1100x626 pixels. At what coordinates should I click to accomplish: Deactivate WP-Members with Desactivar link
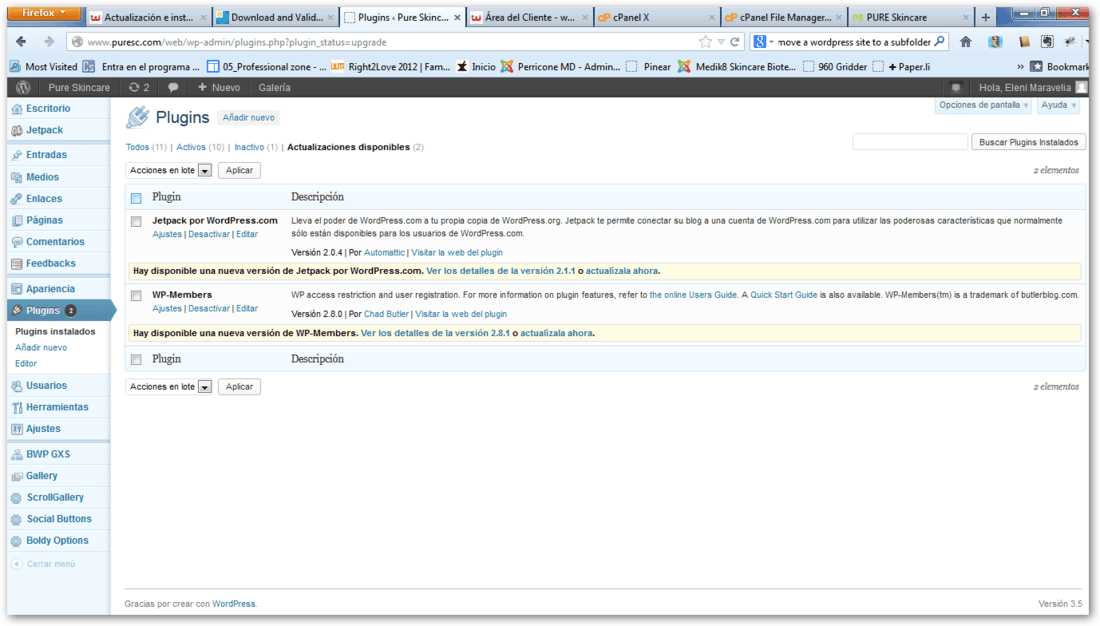click(x=209, y=309)
